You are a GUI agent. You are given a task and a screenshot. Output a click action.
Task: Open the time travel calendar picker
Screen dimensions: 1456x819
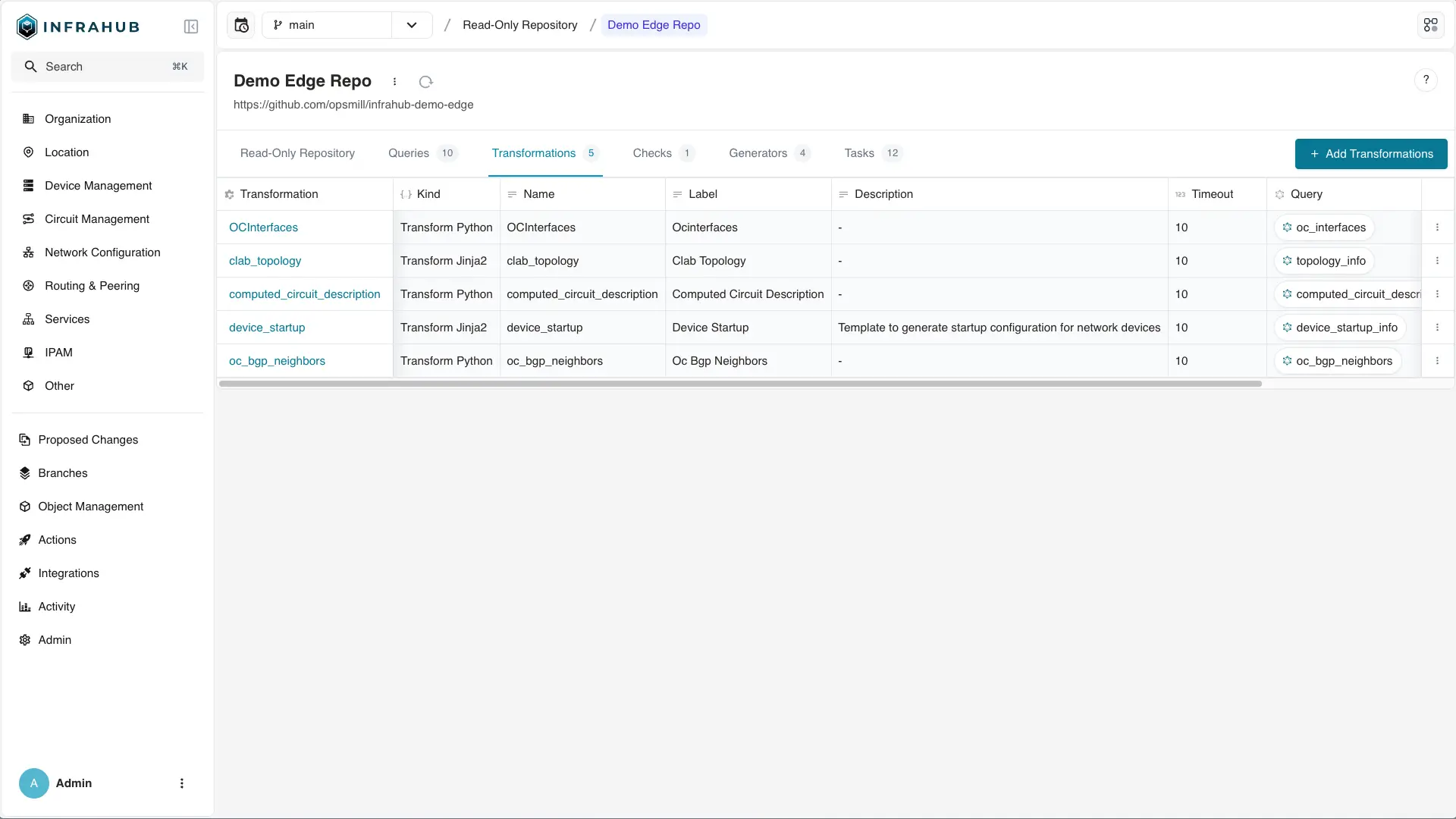click(241, 25)
